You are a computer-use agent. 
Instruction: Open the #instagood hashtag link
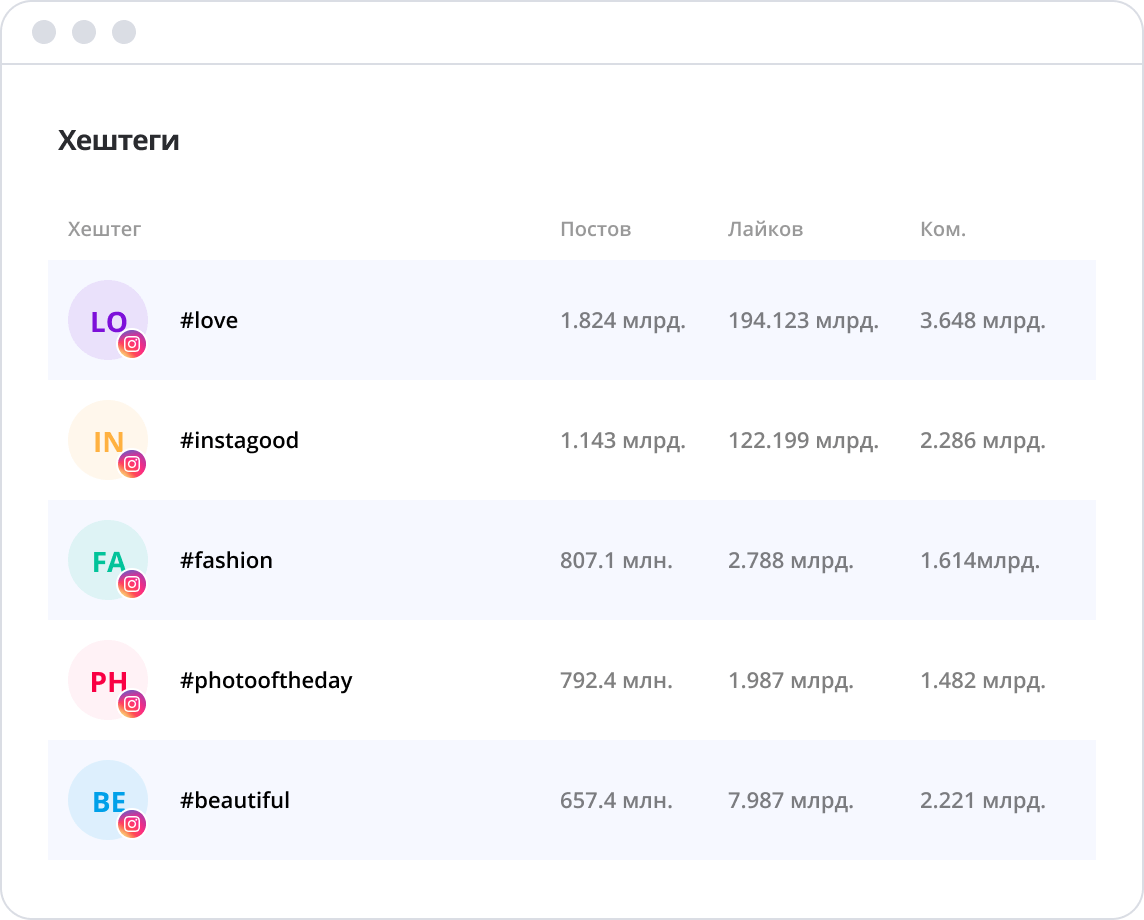click(x=239, y=441)
